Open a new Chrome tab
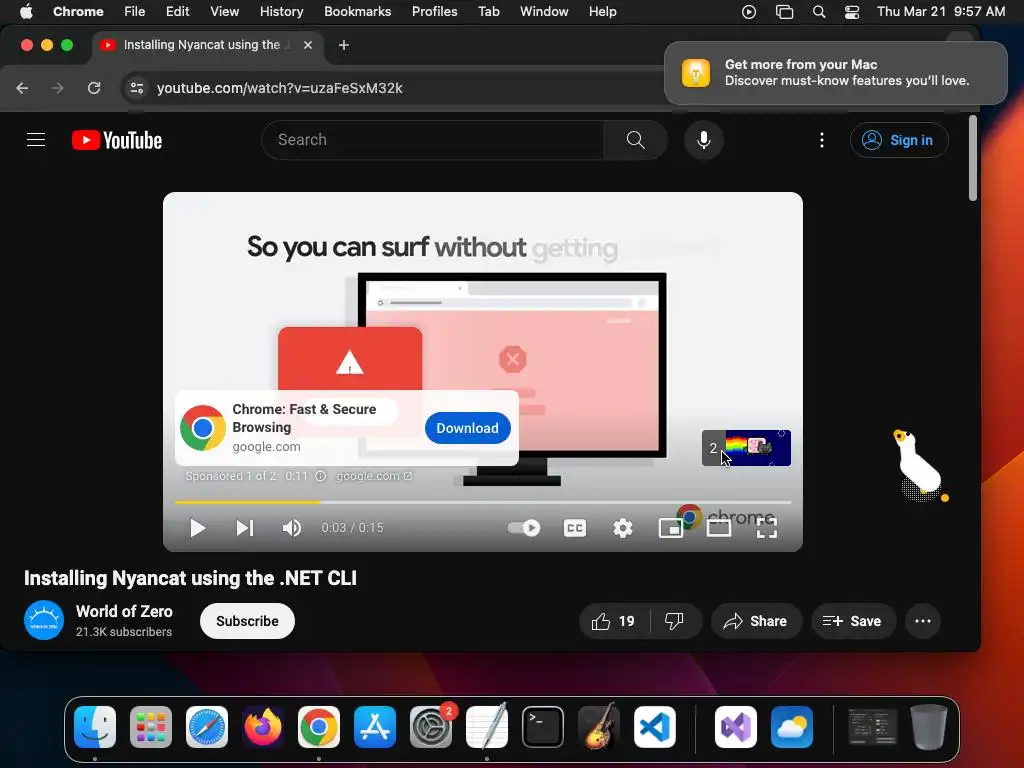This screenshot has height=768, width=1024. pos(344,45)
